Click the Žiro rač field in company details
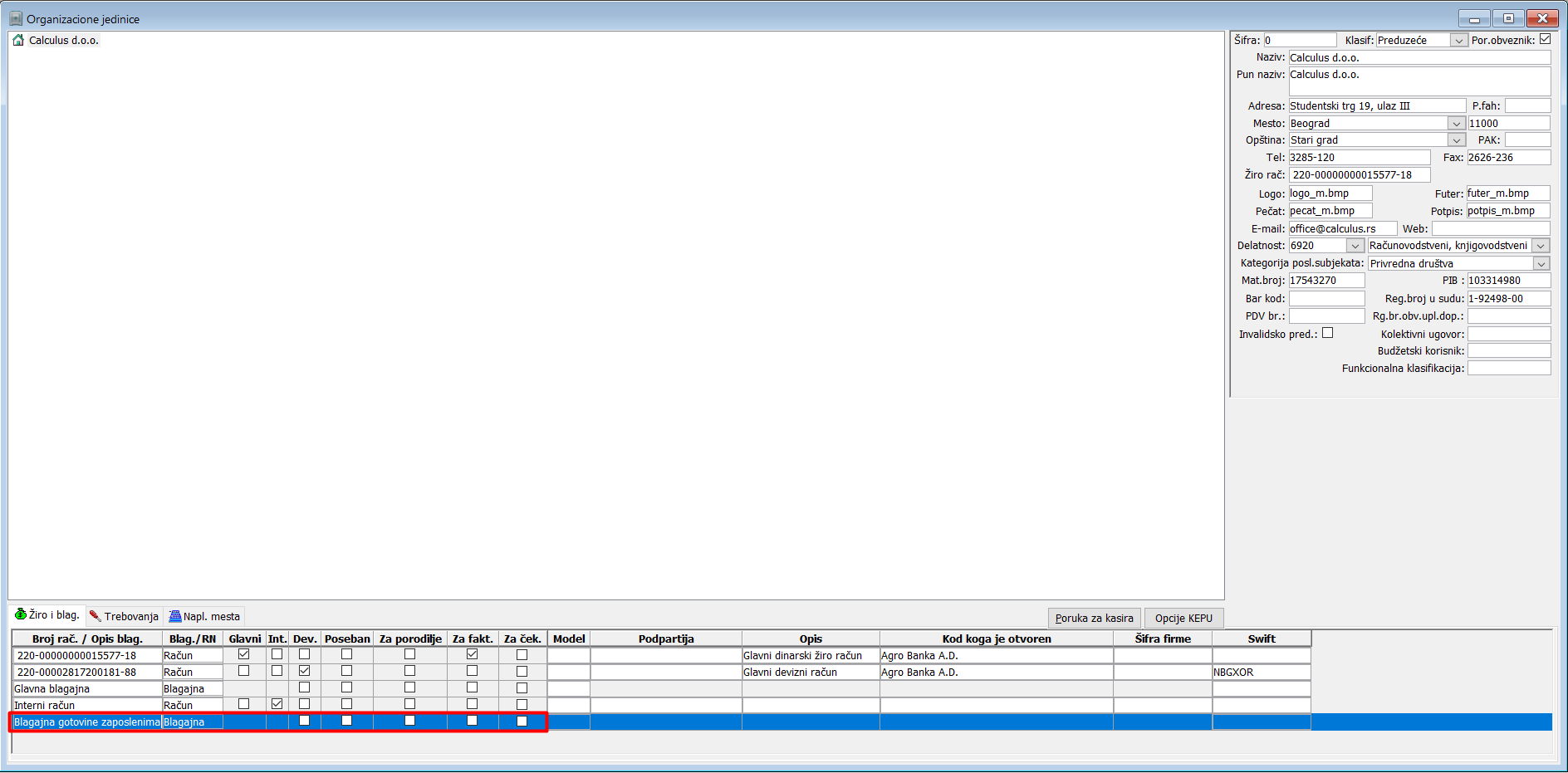This screenshot has height=773, width=1568. (x=1360, y=175)
